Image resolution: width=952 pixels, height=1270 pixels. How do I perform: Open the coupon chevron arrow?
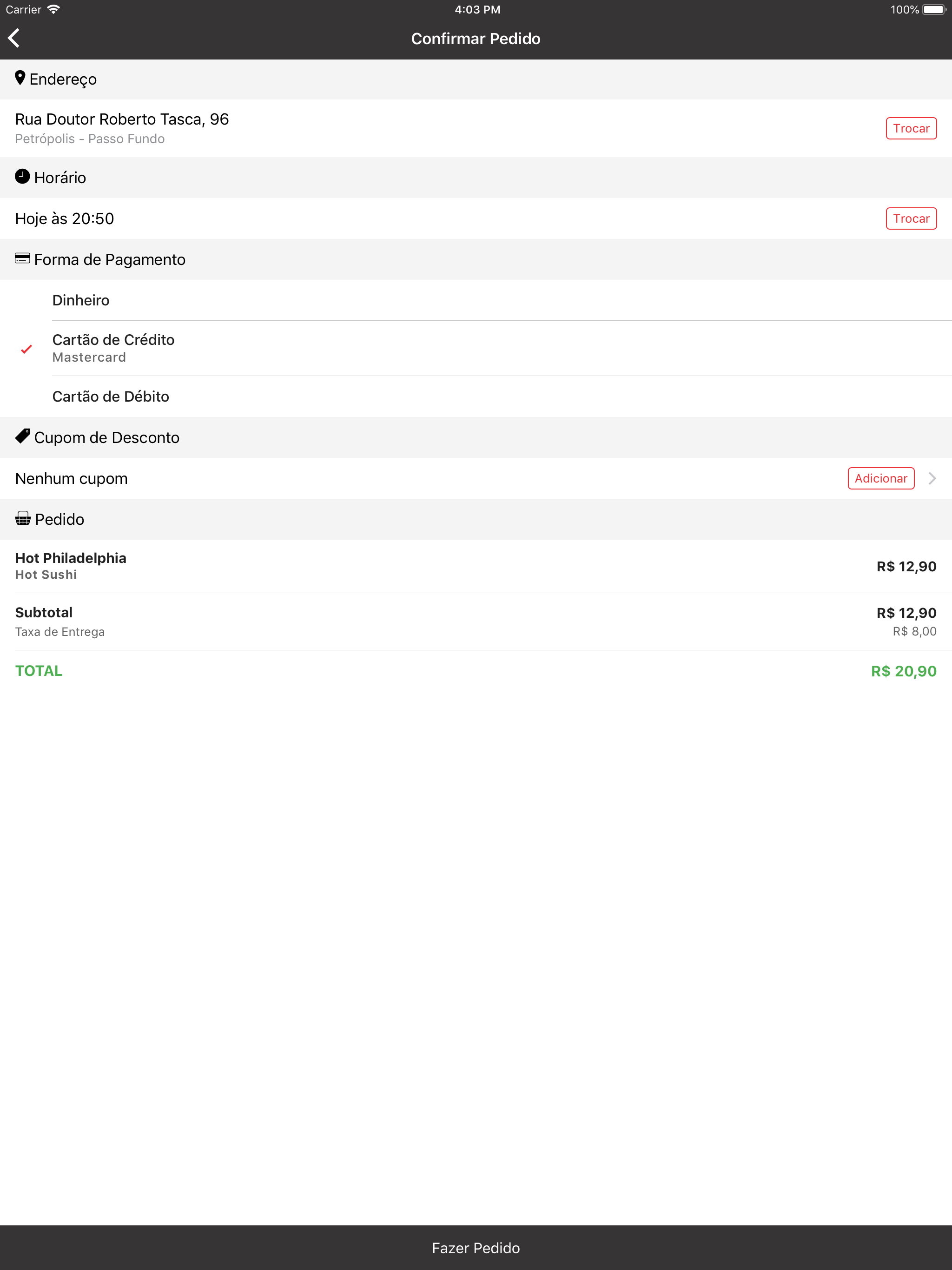932,478
